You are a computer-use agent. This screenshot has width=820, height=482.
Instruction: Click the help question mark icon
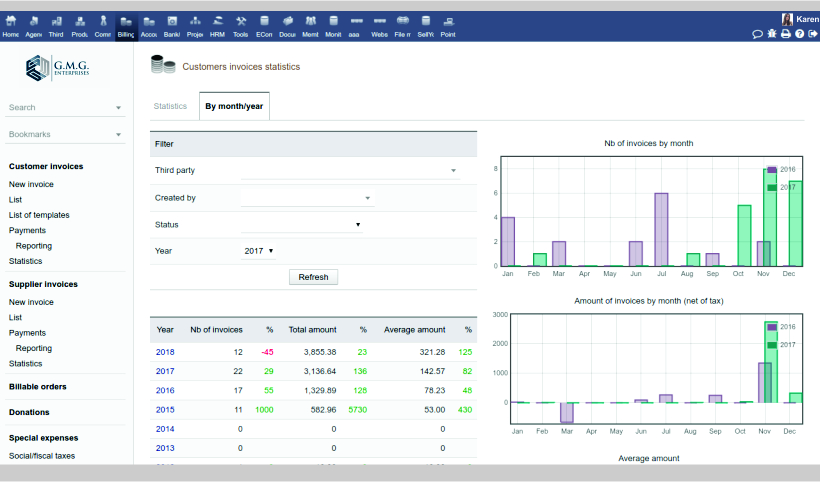click(799, 34)
